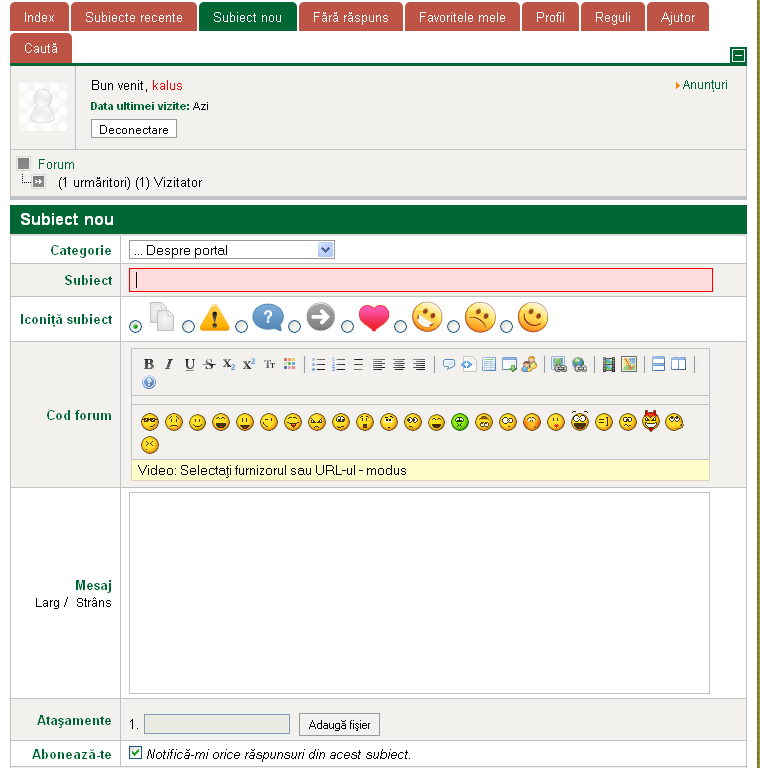The height and width of the screenshot is (768, 760).
Task: Apply italic formatting in the editor toolbar
Action: tap(169, 365)
